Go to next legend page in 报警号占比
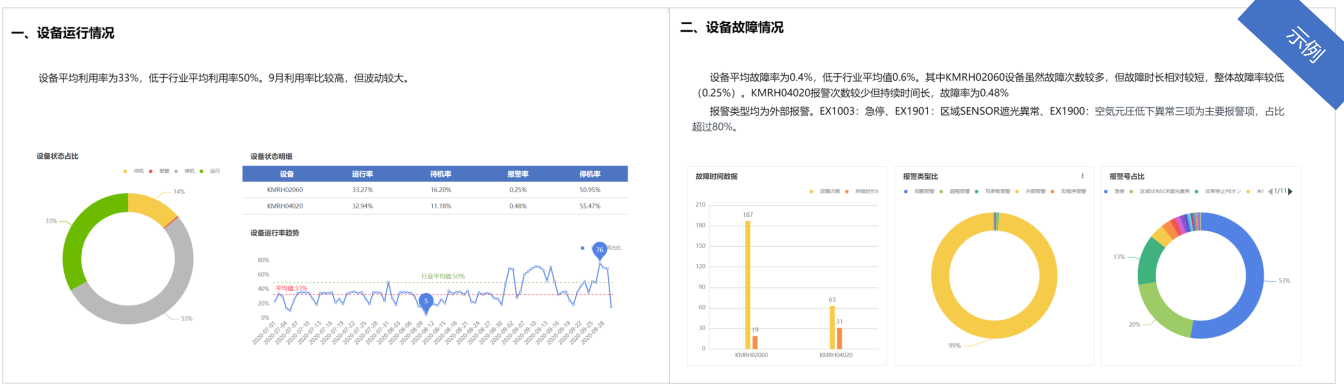1344x389 pixels. 1290,191
